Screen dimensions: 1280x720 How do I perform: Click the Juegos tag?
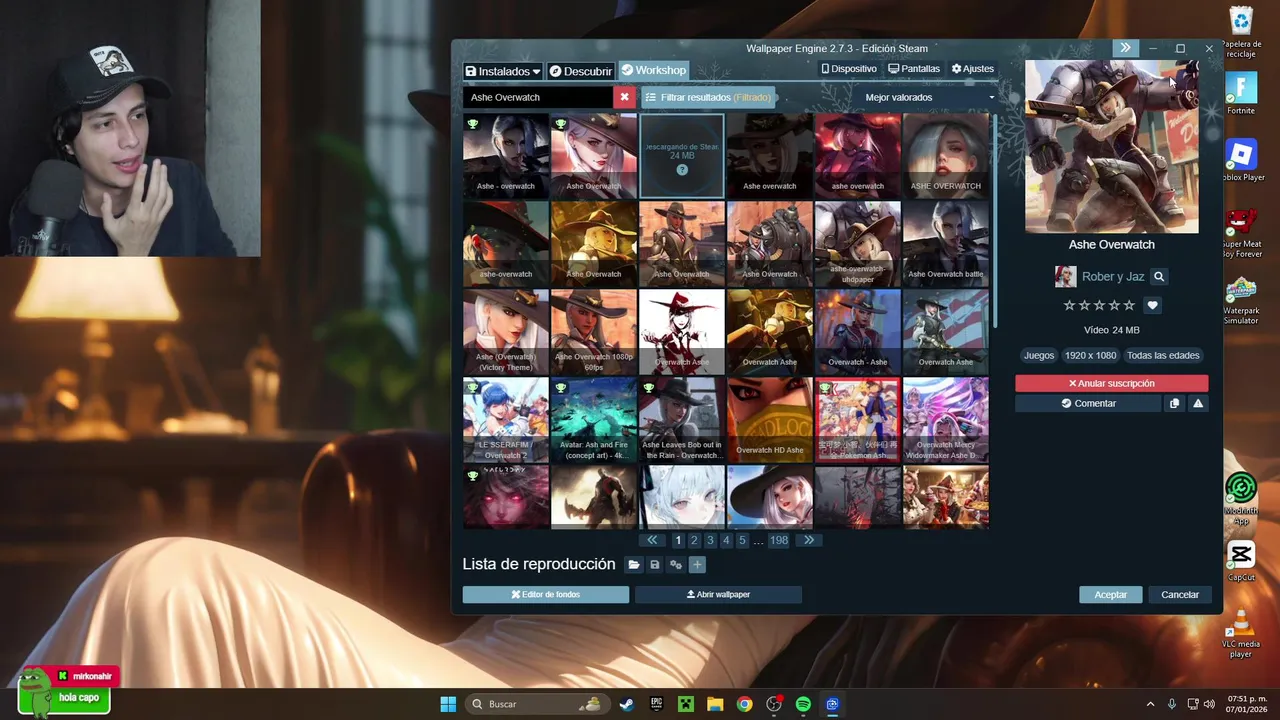[1039, 355]
